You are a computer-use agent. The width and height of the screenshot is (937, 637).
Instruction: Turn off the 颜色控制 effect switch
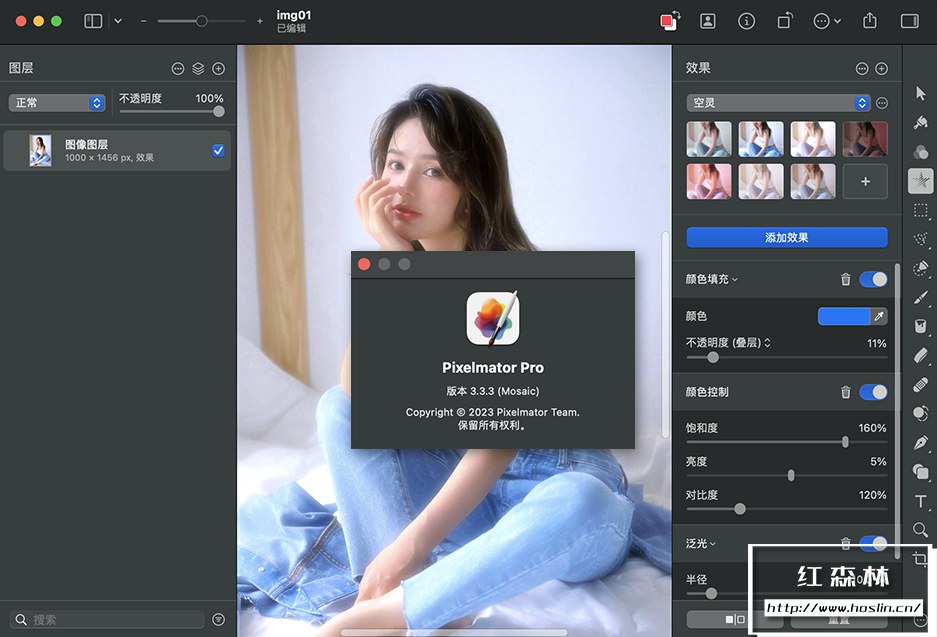pyautogui.click(x=873, y=392)
